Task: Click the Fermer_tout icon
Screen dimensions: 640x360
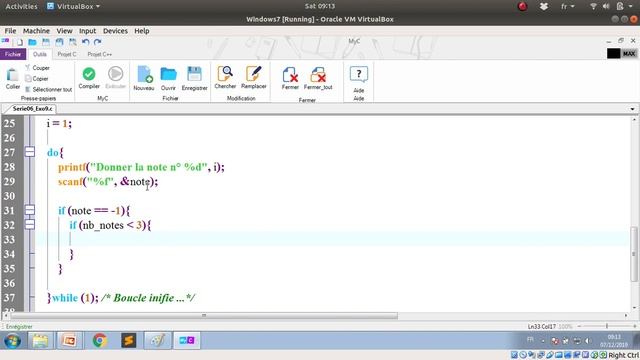Action: coord(318,75)
